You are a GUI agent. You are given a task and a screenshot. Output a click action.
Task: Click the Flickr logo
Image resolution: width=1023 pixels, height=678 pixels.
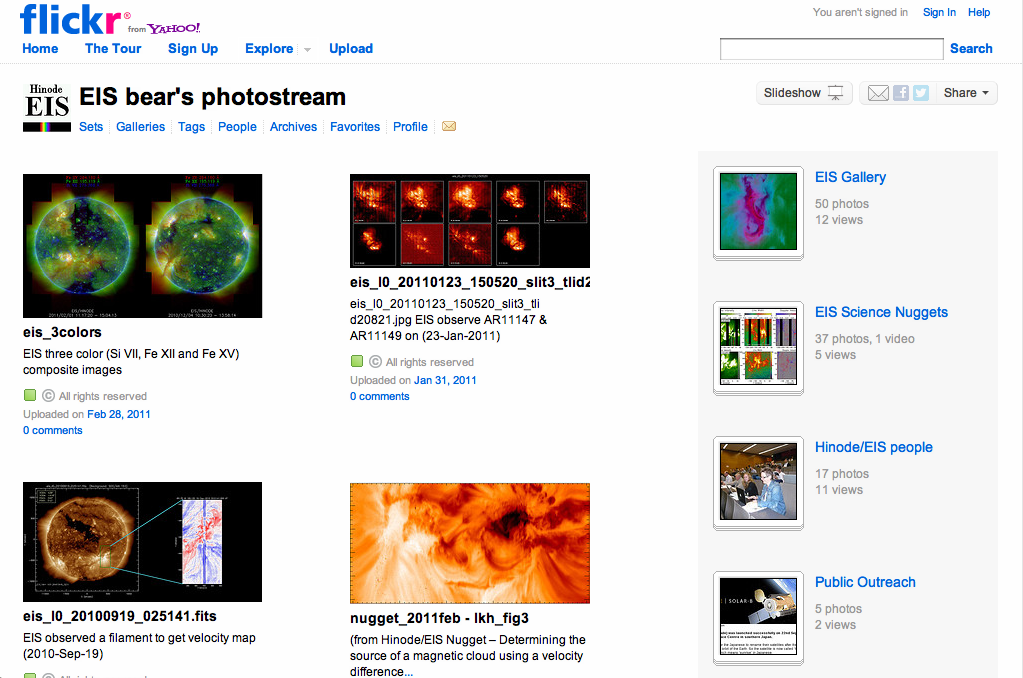[74, 19]
